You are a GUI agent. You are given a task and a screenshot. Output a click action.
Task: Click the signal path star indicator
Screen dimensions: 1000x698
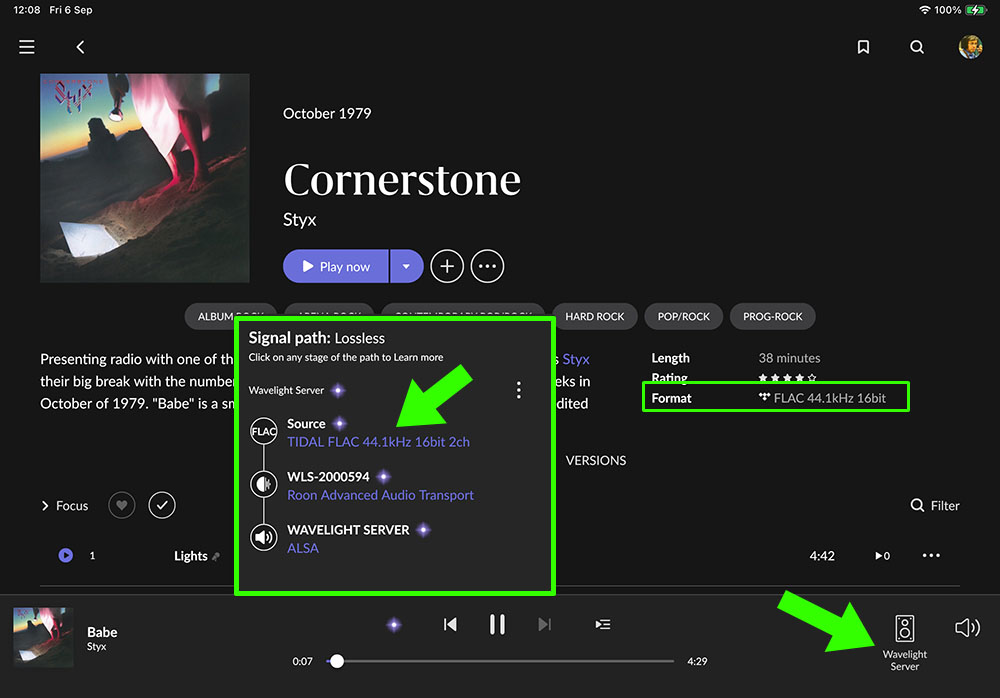click(x=394, y=624)
